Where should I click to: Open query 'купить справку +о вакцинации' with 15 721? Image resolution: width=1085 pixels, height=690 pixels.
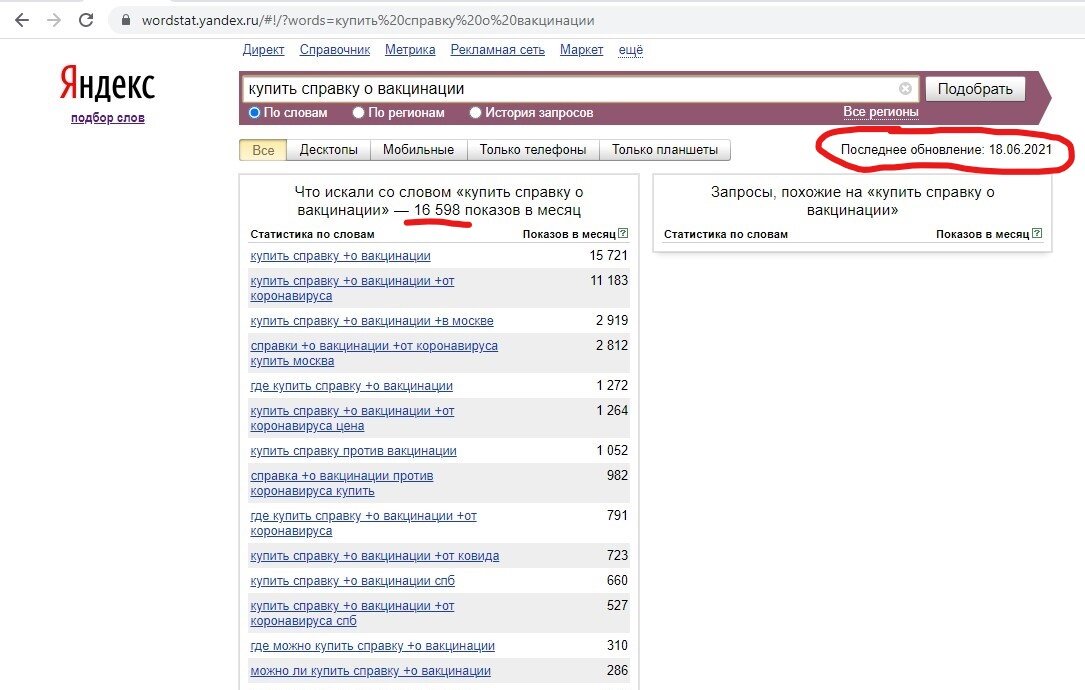click(x=340, y=256)
